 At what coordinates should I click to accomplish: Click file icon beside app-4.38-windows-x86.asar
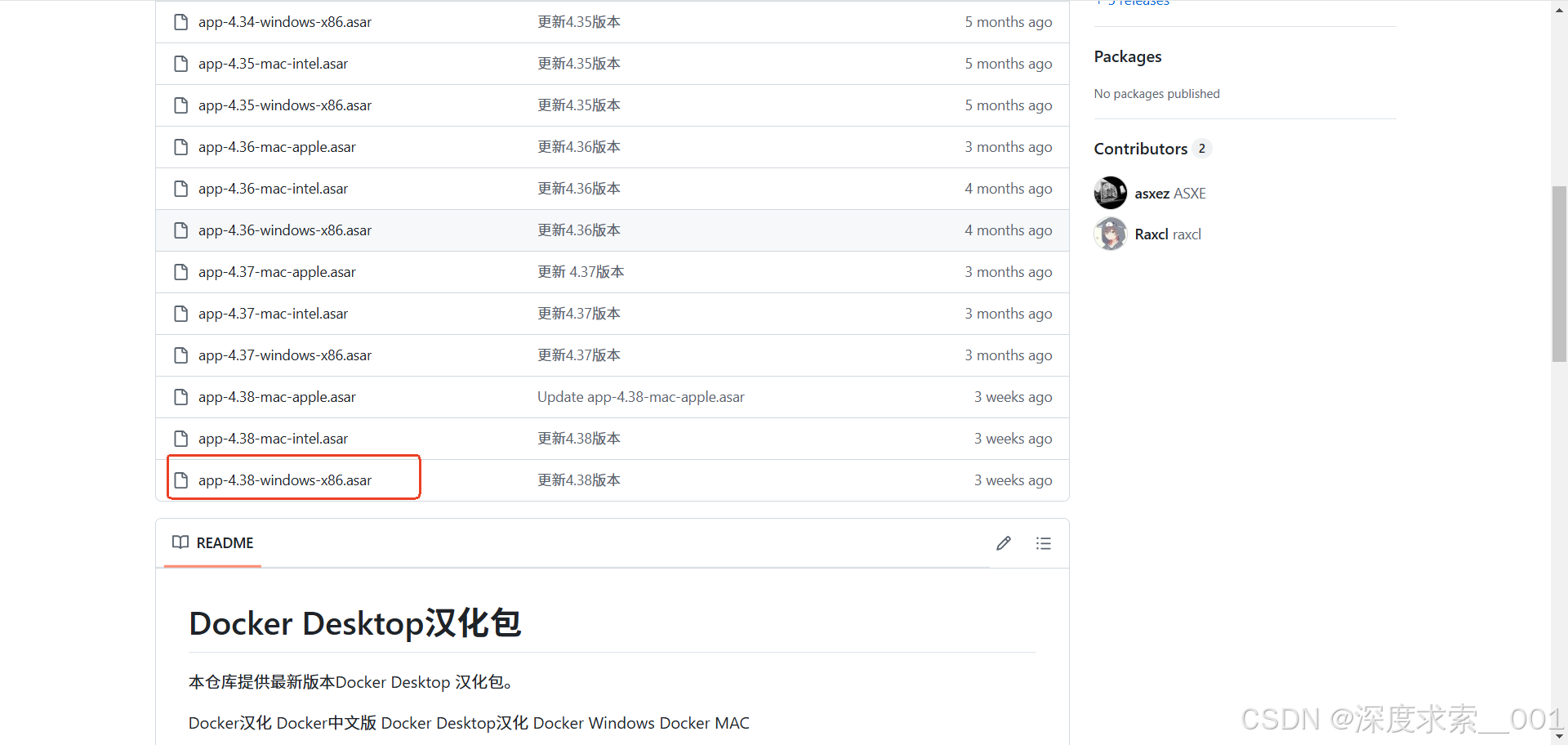tap(181, 480)
